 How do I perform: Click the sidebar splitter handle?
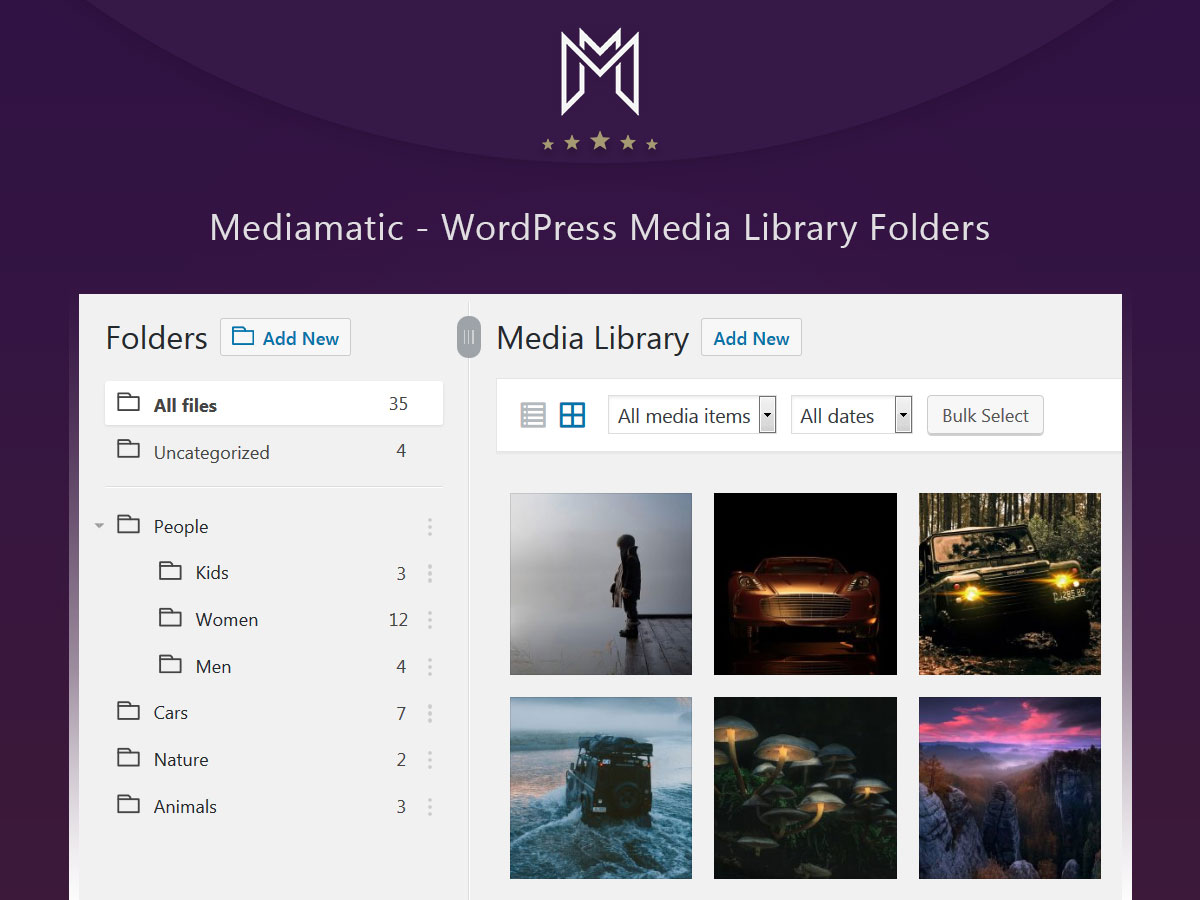pyautogui.click(x=469, y=337)
